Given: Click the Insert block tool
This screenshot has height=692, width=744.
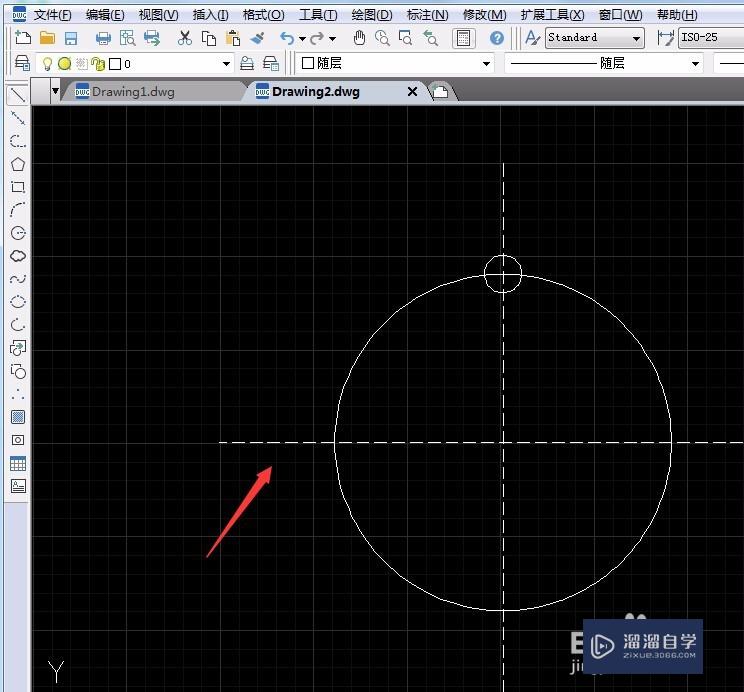Looking at the screenshot, I should coord(18,348).
